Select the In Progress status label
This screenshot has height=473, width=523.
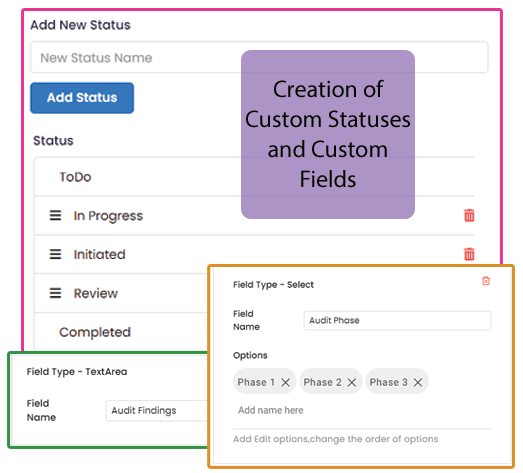pos(108,216)
